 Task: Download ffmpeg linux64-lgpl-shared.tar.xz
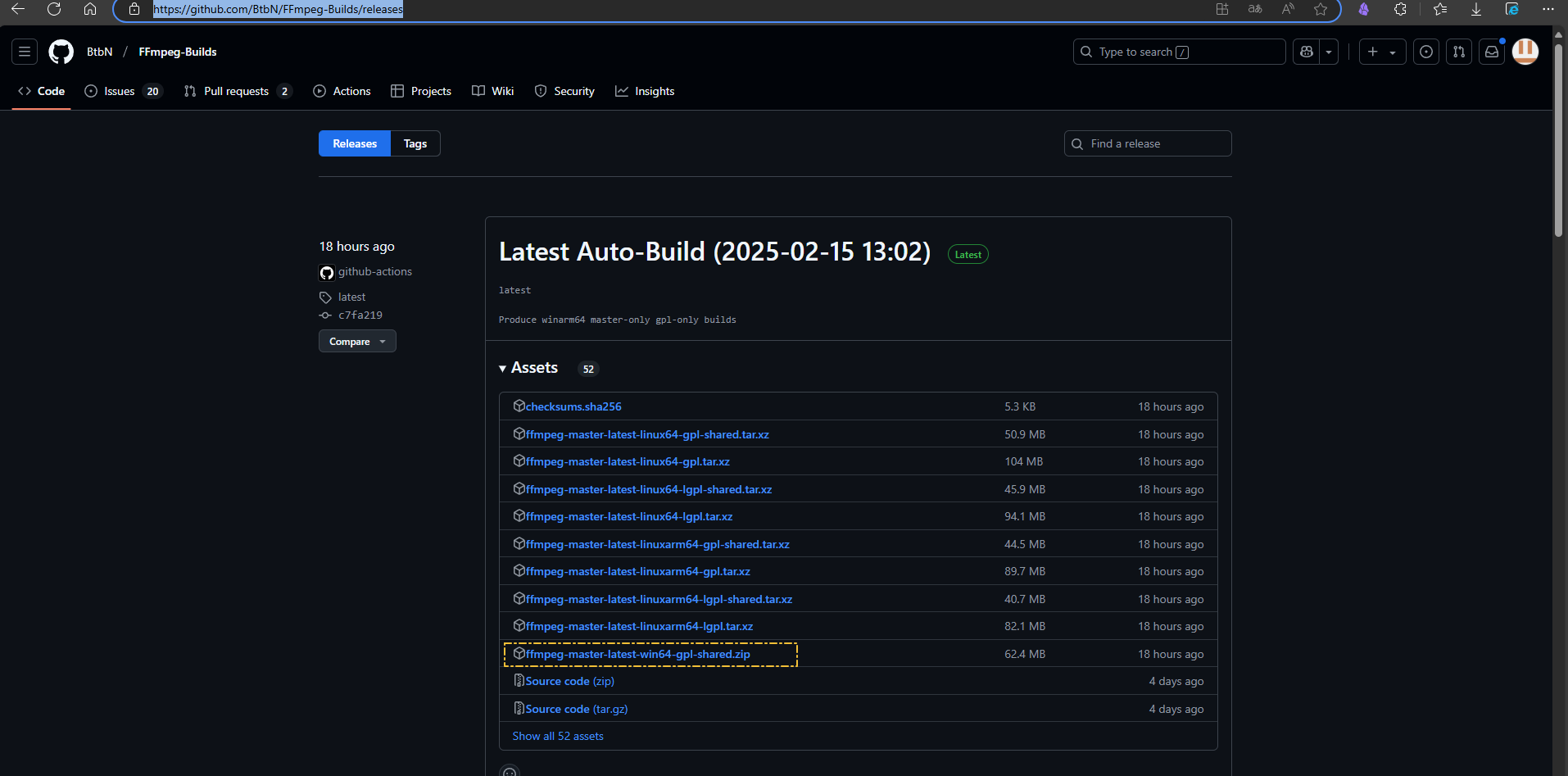649,489
